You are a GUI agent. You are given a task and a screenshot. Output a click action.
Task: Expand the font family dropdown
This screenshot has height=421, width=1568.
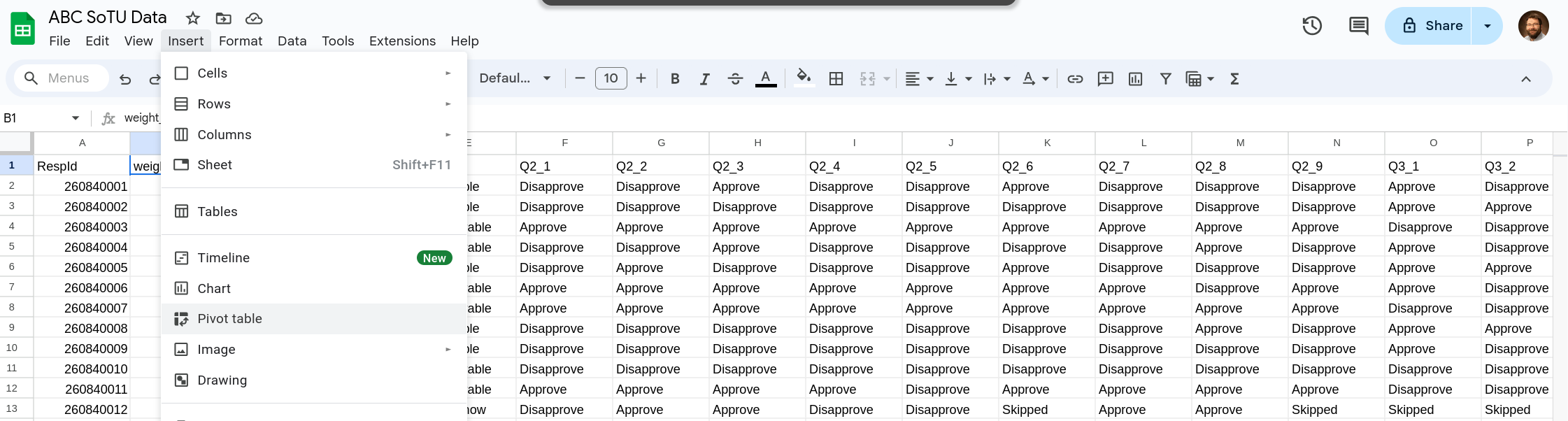[x=515, y=78]
